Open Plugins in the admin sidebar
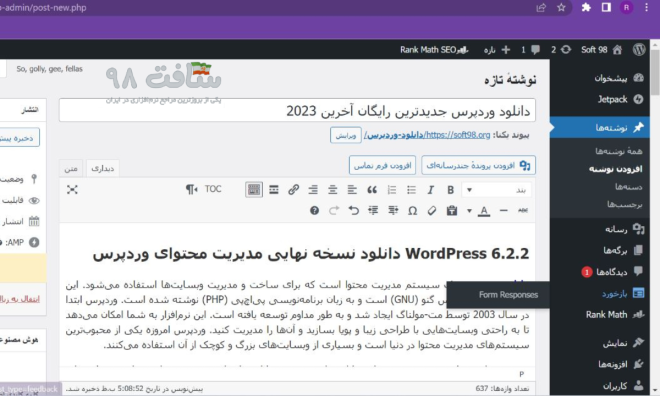Viewport: 660px width, 396px height. 600,364
